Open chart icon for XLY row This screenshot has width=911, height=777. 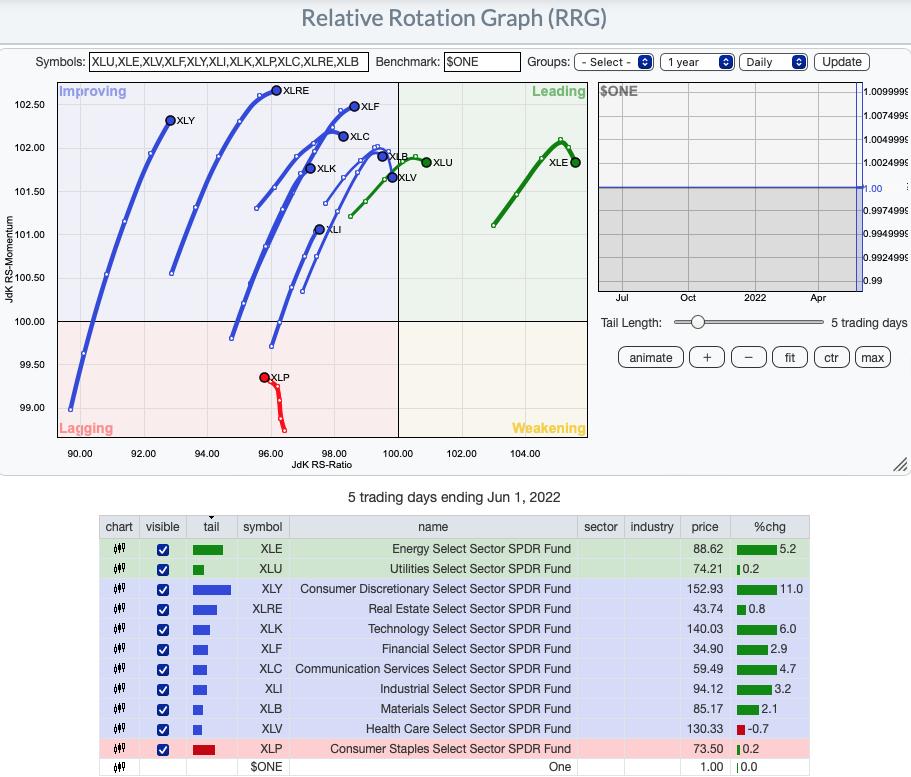tap(119, 588)
